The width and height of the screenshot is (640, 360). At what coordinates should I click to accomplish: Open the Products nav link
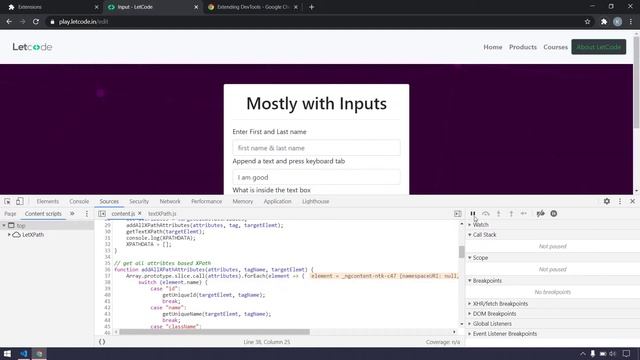(522, 47)
